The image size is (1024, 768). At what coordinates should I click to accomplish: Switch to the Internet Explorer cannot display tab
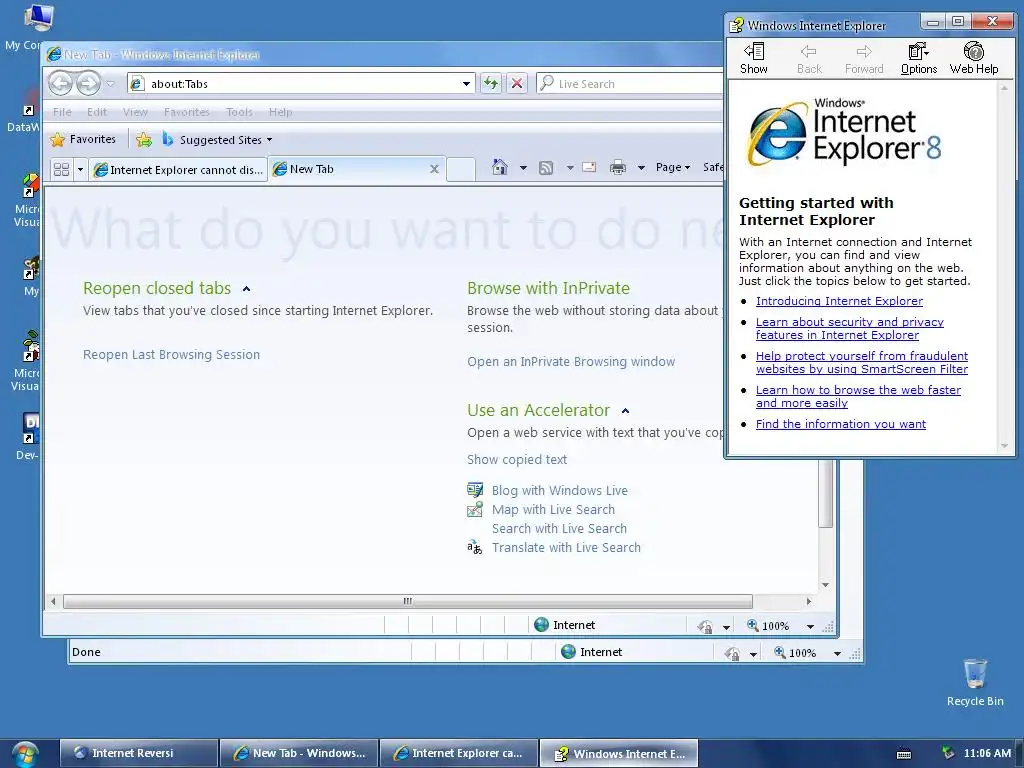point(178,170)
